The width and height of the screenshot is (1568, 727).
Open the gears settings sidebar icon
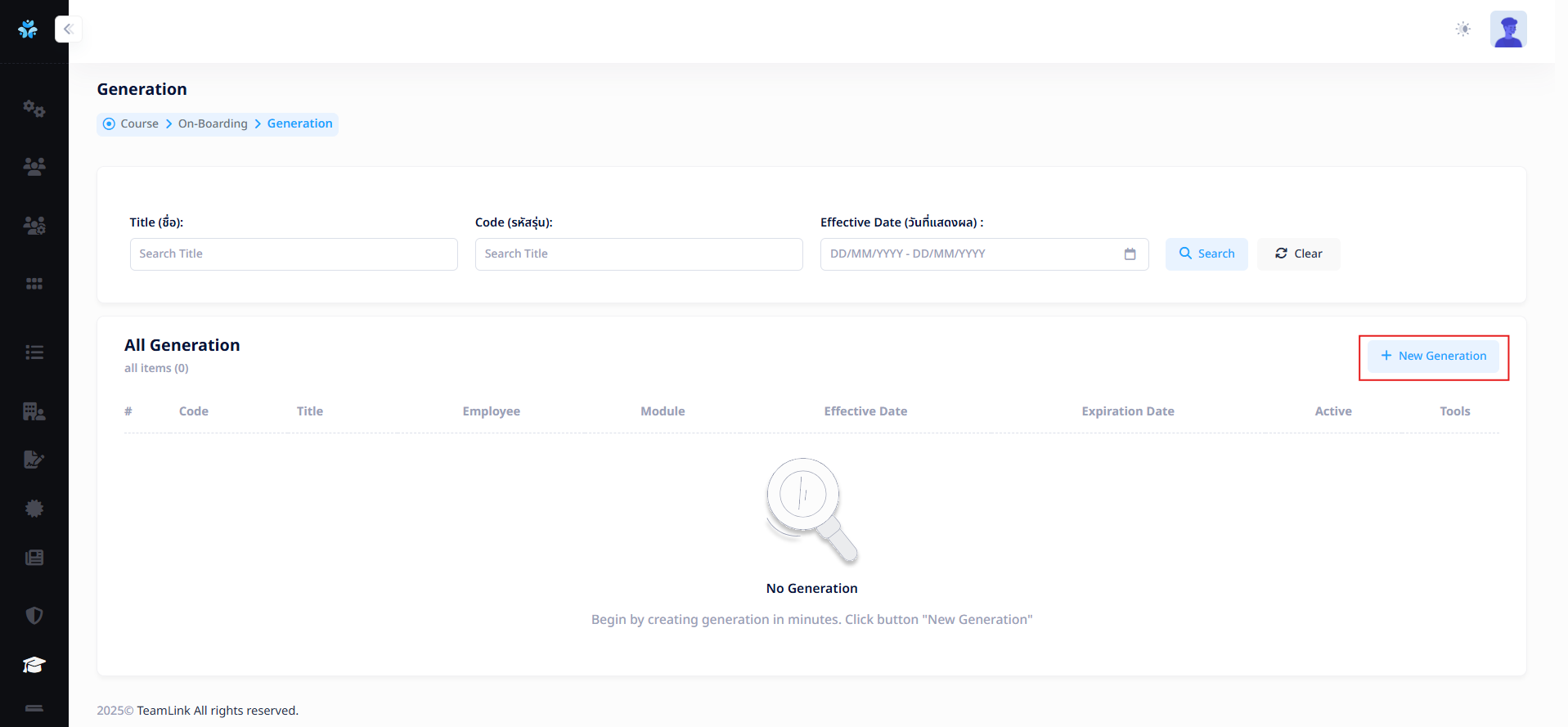click(x=34, y=109)
